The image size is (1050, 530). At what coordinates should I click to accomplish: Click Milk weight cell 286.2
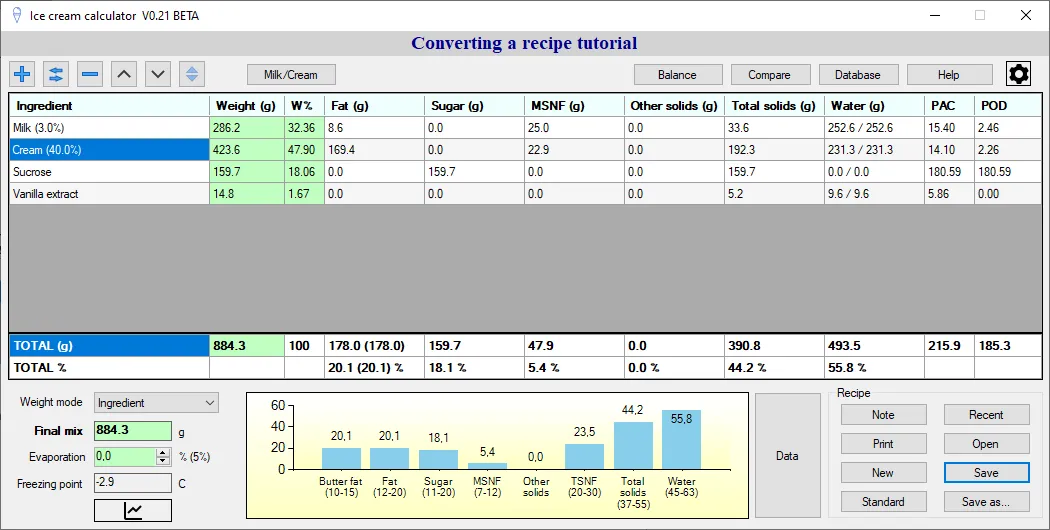point(247,127)
